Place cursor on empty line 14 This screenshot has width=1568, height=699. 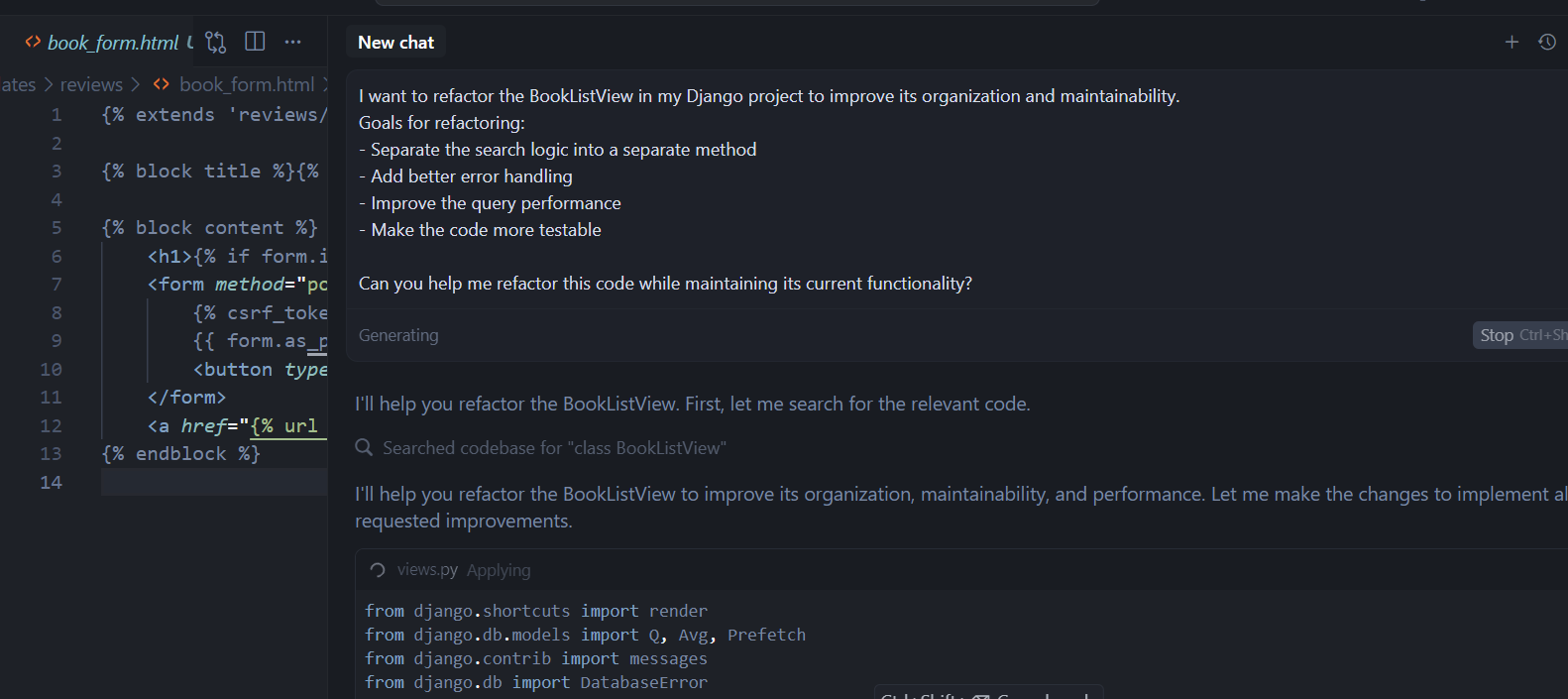coord(213,483)
